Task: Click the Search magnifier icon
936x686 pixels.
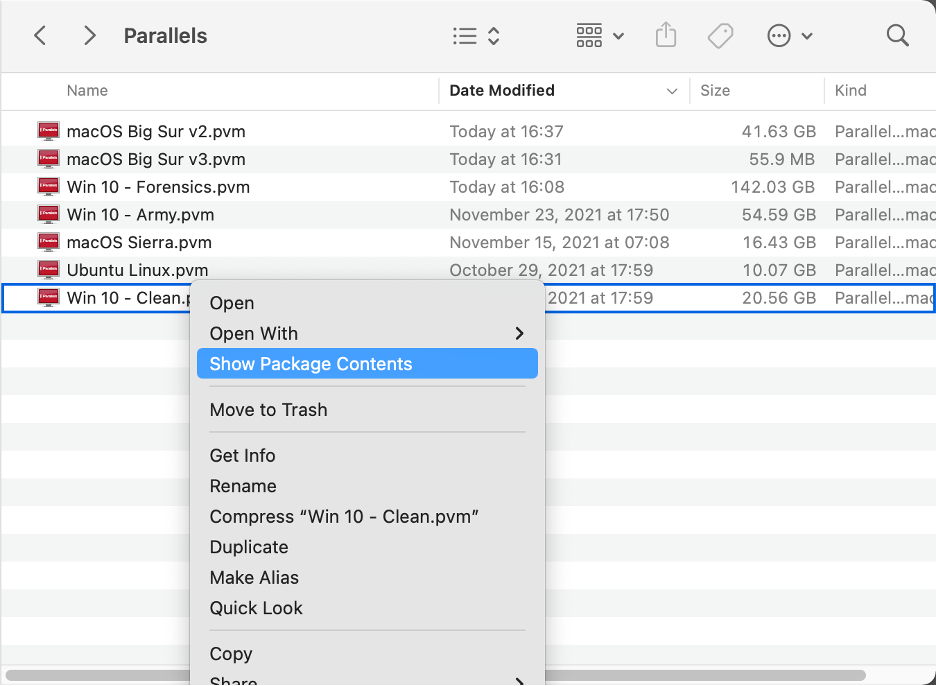Action: [x=897, y=36]
